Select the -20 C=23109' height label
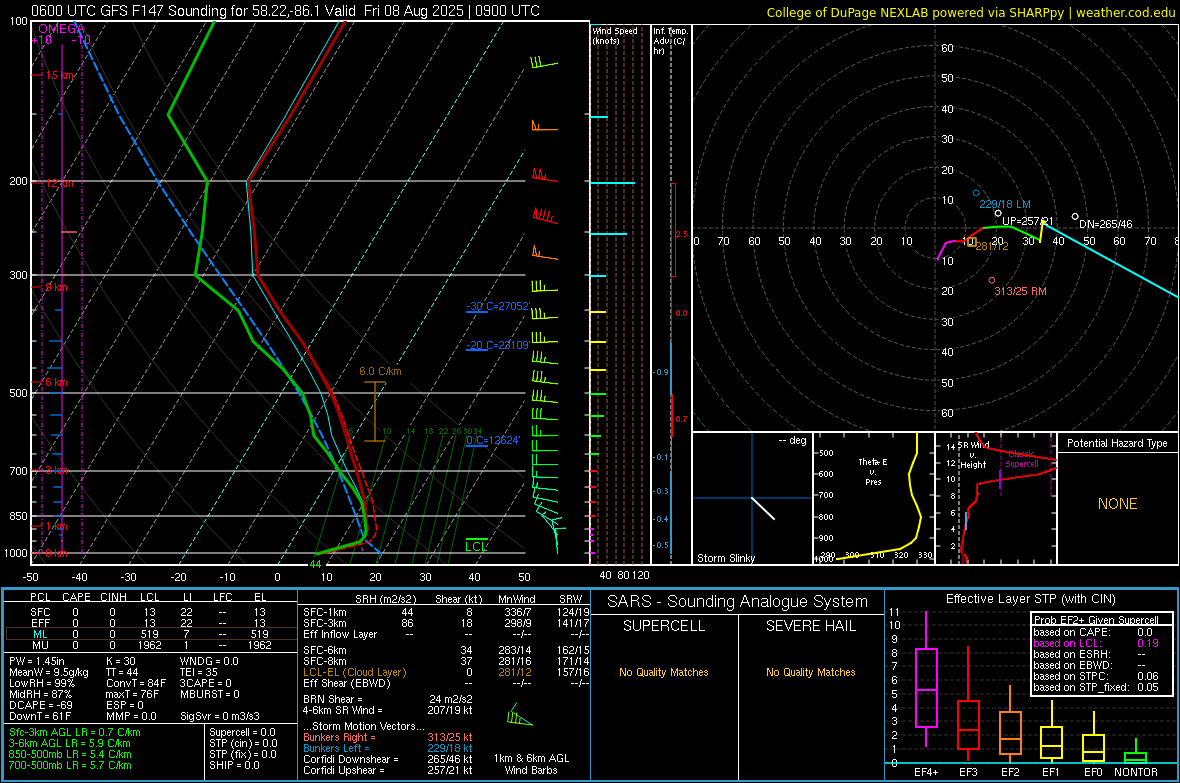Screen dimensions: 1180x783 tap(498, 345)
